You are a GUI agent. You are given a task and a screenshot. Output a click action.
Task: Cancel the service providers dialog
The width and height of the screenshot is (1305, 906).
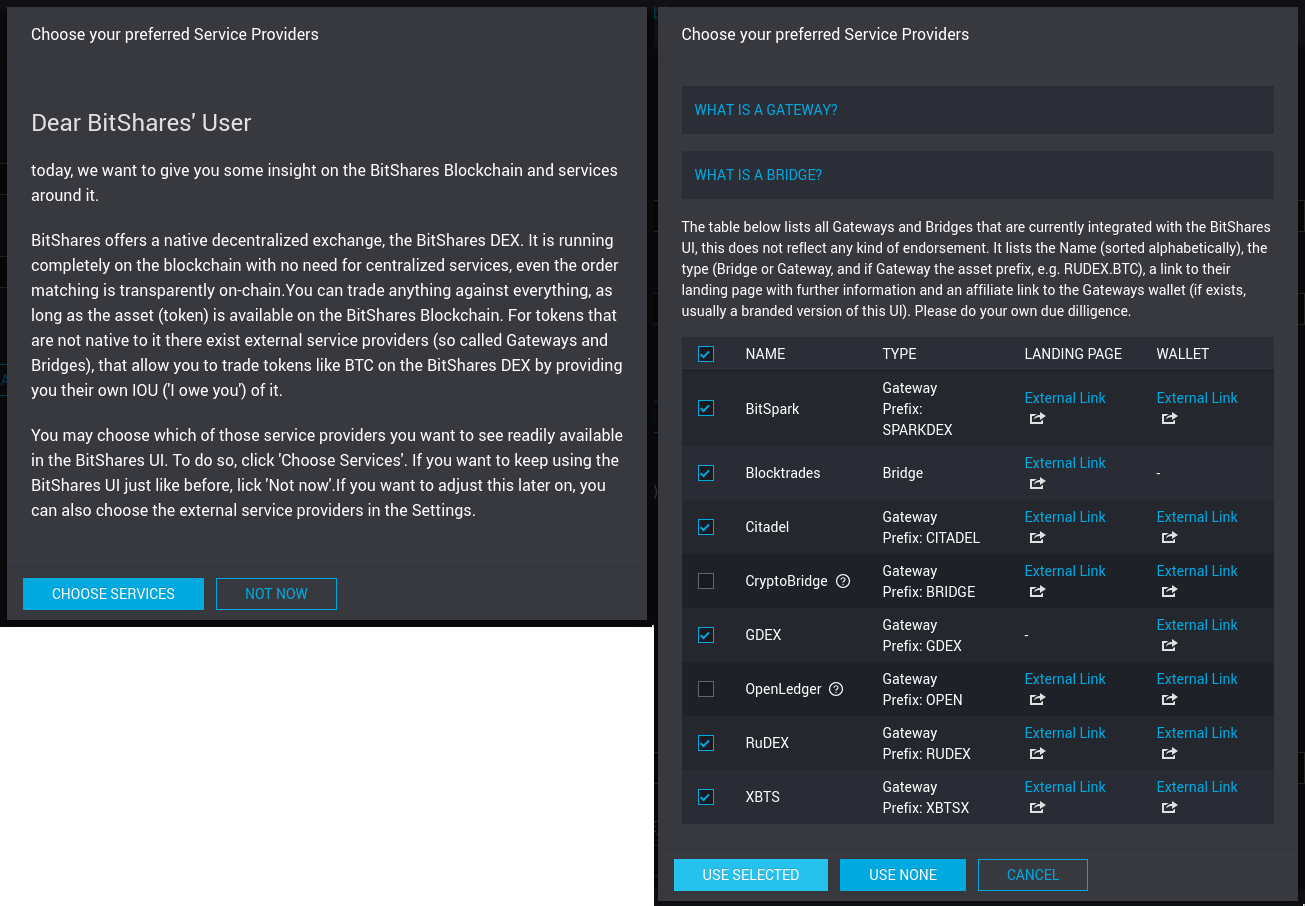[1033, 875]
